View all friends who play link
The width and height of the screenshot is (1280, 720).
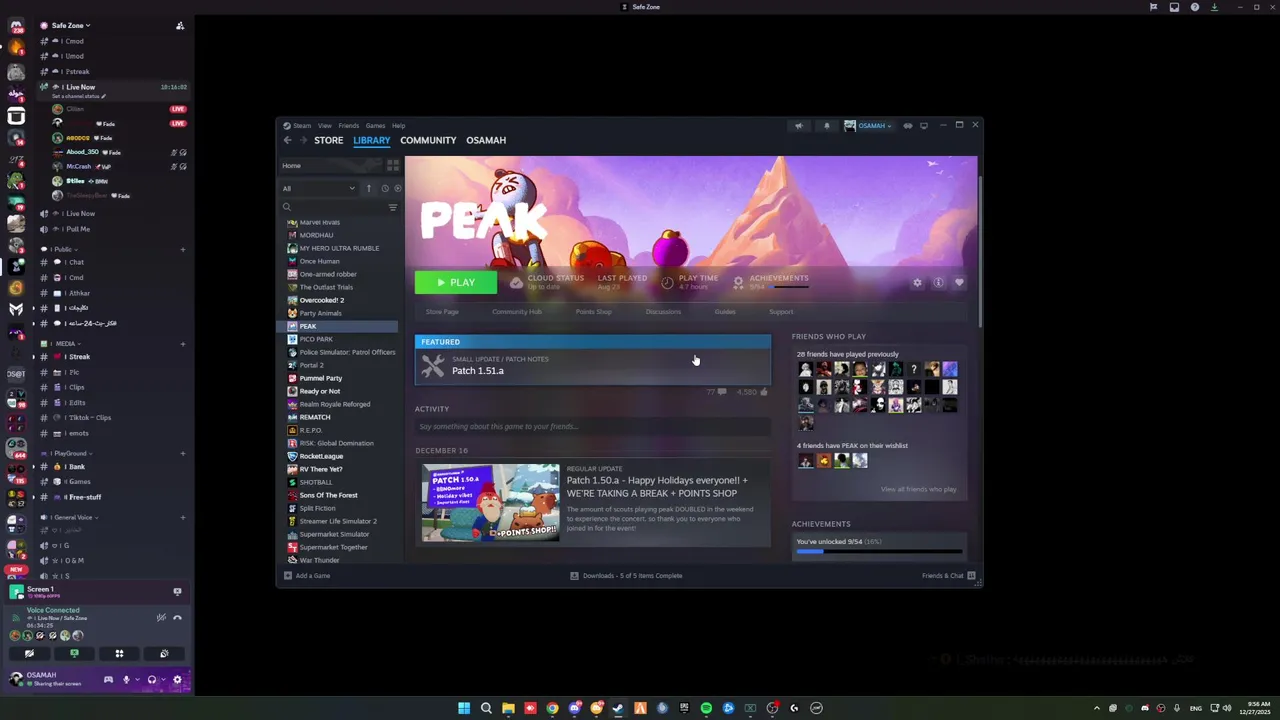[x=918, y=489]
